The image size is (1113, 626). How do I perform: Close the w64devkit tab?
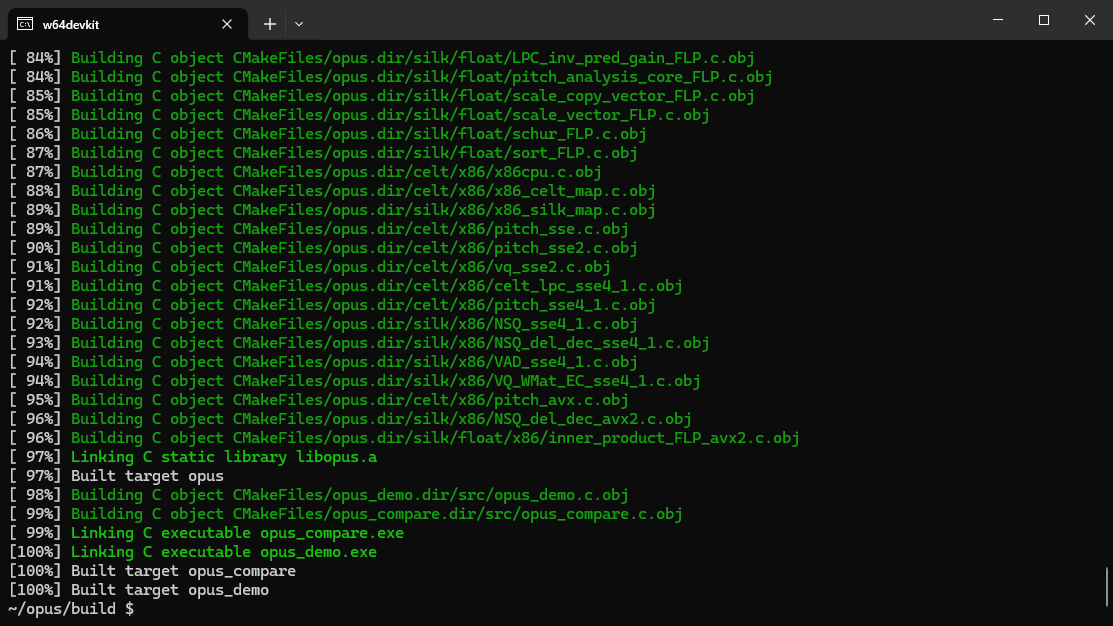coord(227,24)
